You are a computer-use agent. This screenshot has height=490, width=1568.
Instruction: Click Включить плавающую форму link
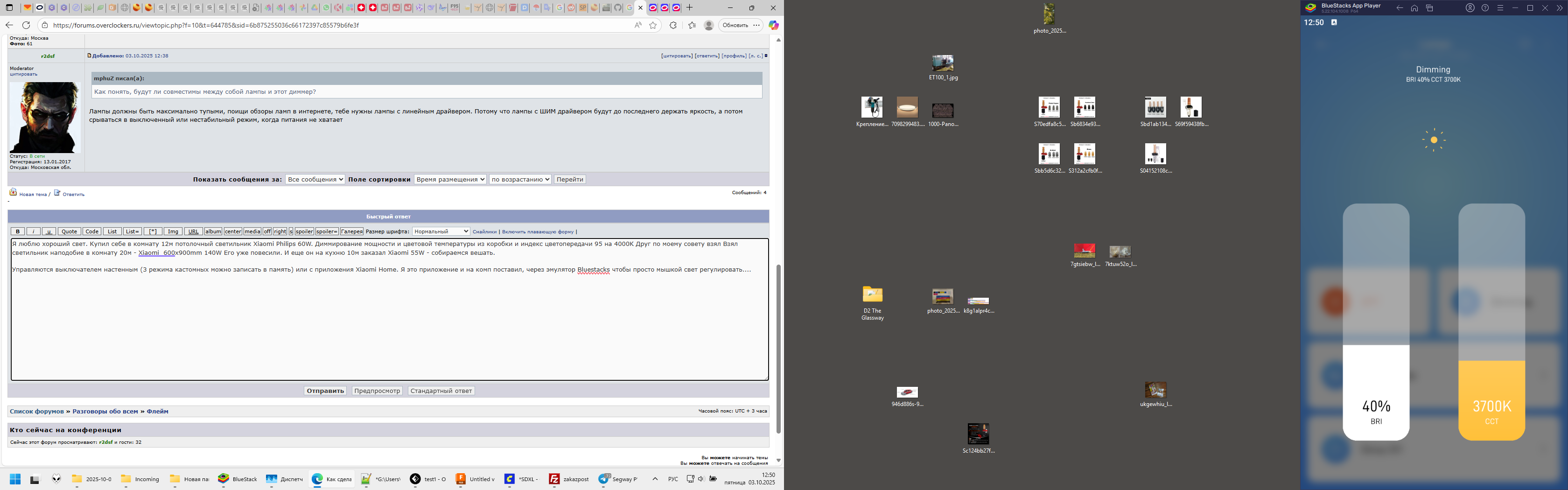coord(538,232)
